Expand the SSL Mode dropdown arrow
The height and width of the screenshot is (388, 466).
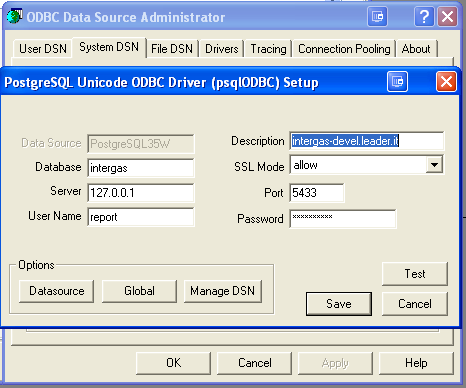(434, 165)
